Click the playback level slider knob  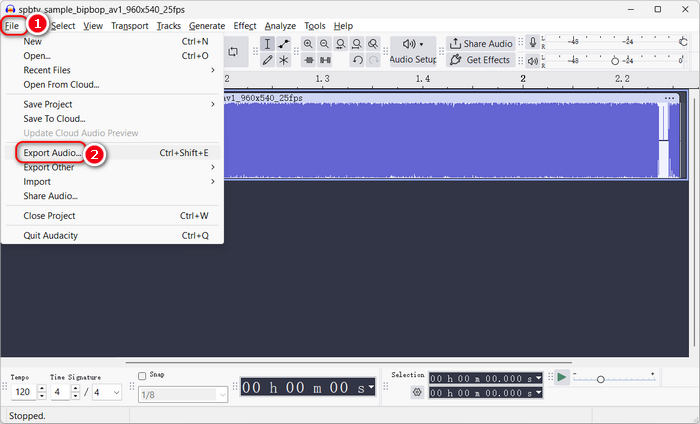point(615,61)
